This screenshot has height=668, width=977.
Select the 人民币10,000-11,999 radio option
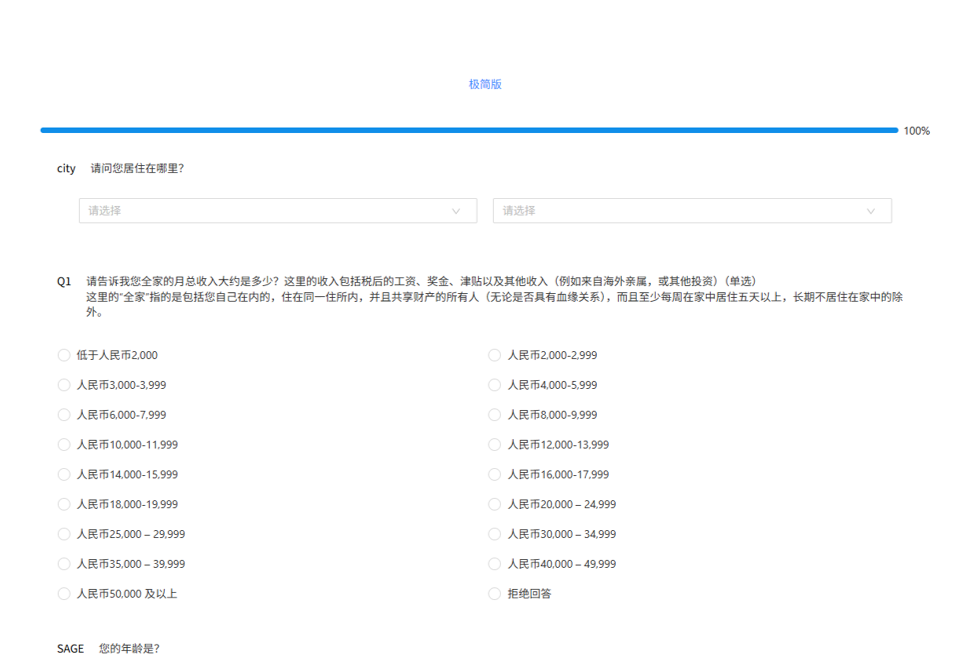click(x=64, y=445)
